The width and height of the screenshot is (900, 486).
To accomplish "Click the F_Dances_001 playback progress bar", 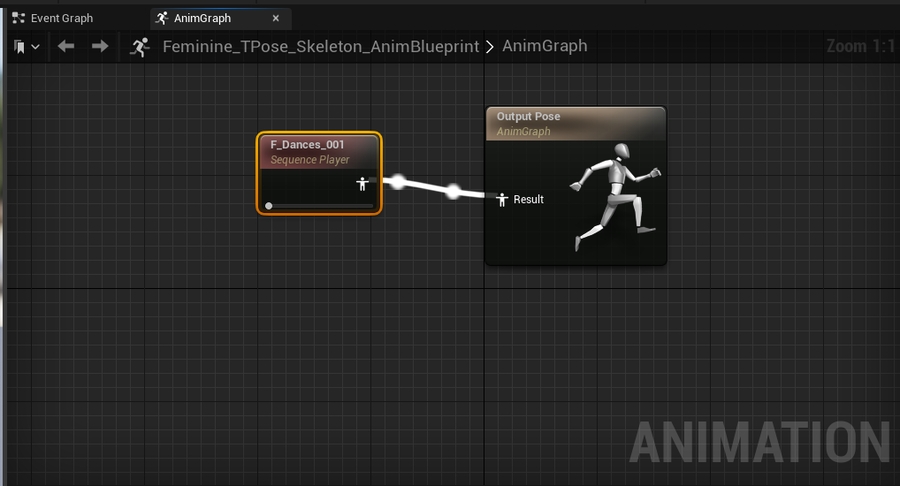I will (319, 206).
